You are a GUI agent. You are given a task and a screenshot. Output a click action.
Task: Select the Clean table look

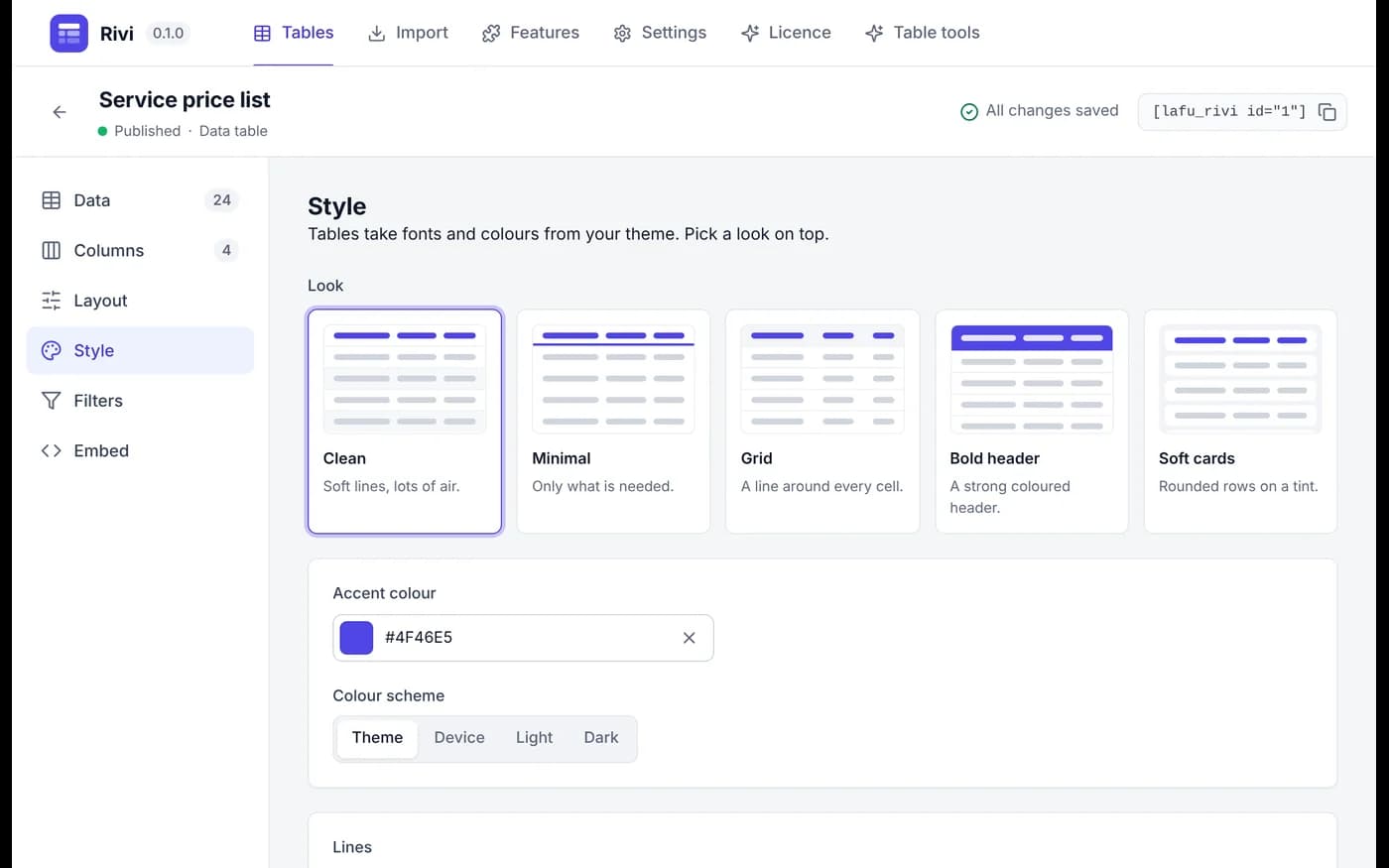pos(405,422)
